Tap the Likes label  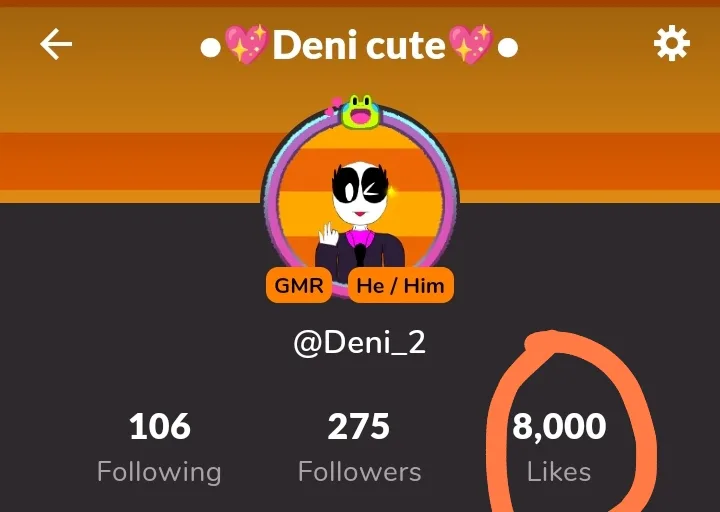(x=559, y=472)
